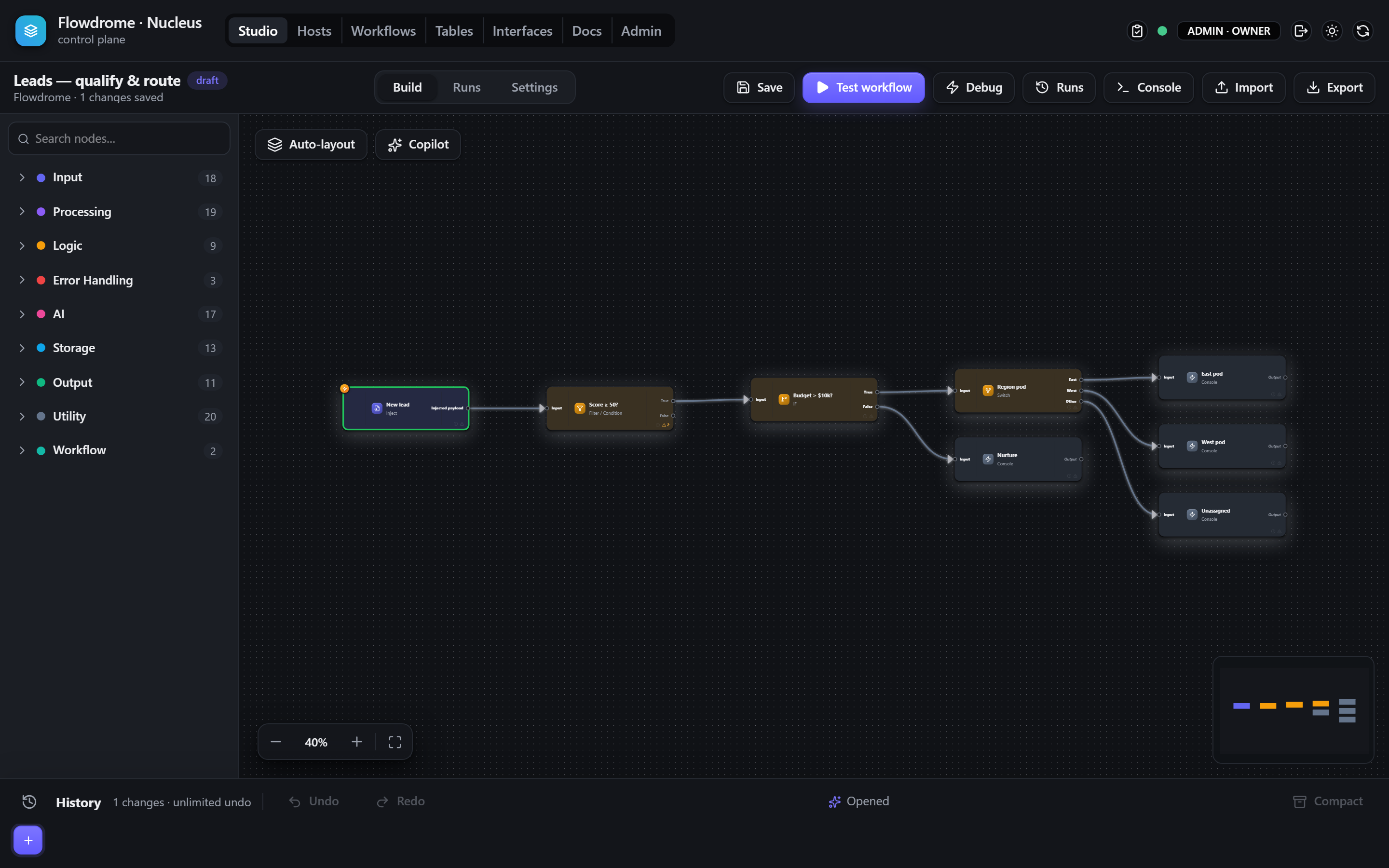Screen dimensions: 1389x868
Task: Click the orange trigger badge on New lead node
Action: [x=344, y=389]
